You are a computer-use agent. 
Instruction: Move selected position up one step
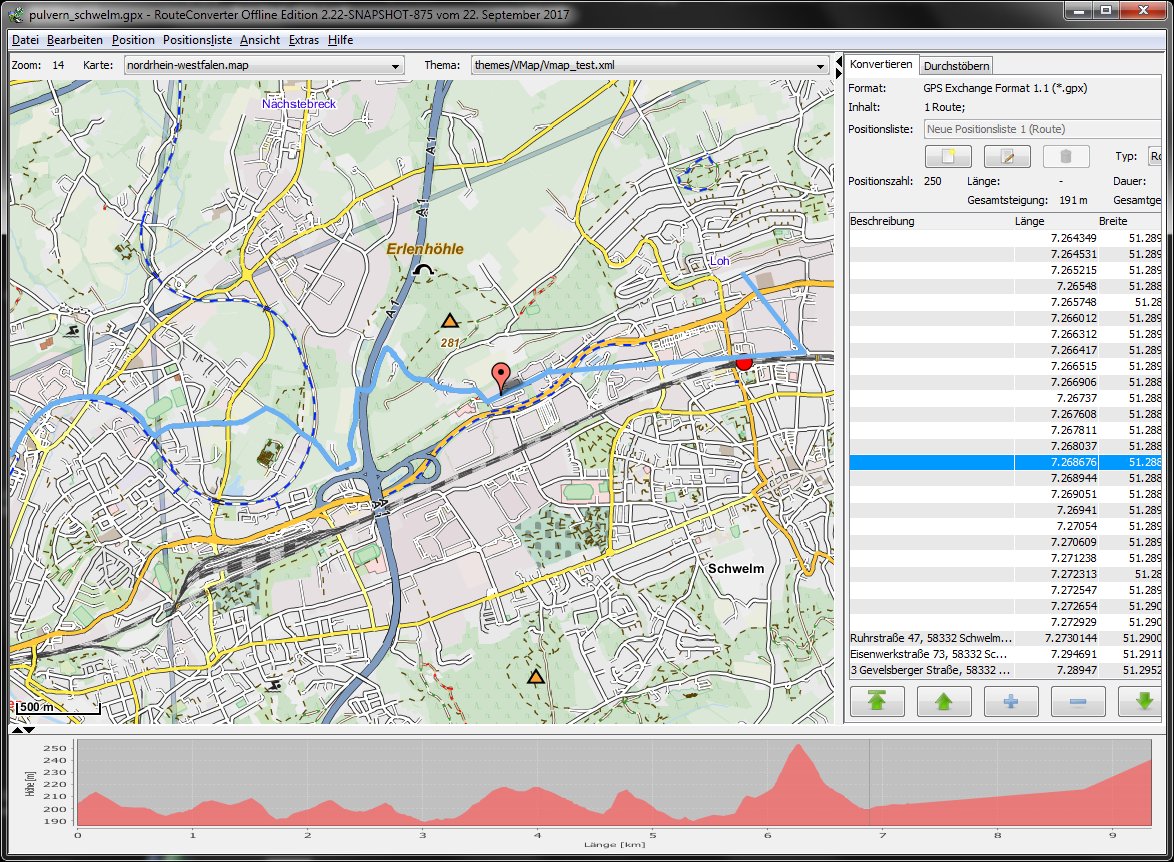943,701
